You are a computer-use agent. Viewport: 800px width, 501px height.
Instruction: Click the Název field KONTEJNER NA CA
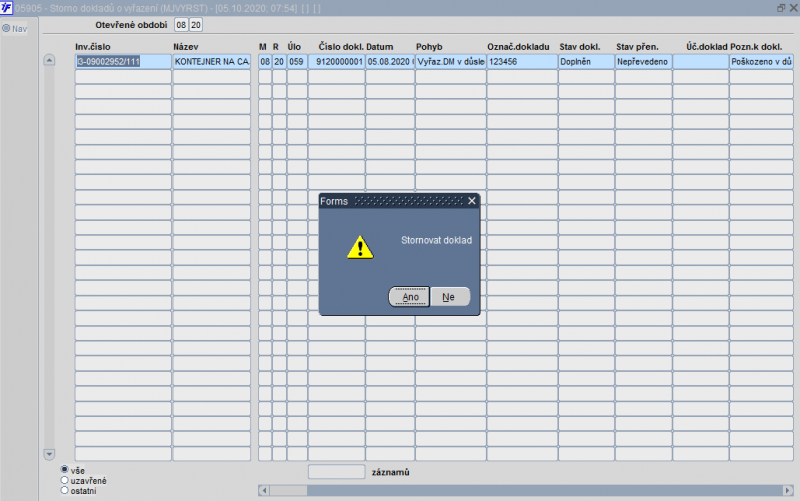tap(212, 62)
